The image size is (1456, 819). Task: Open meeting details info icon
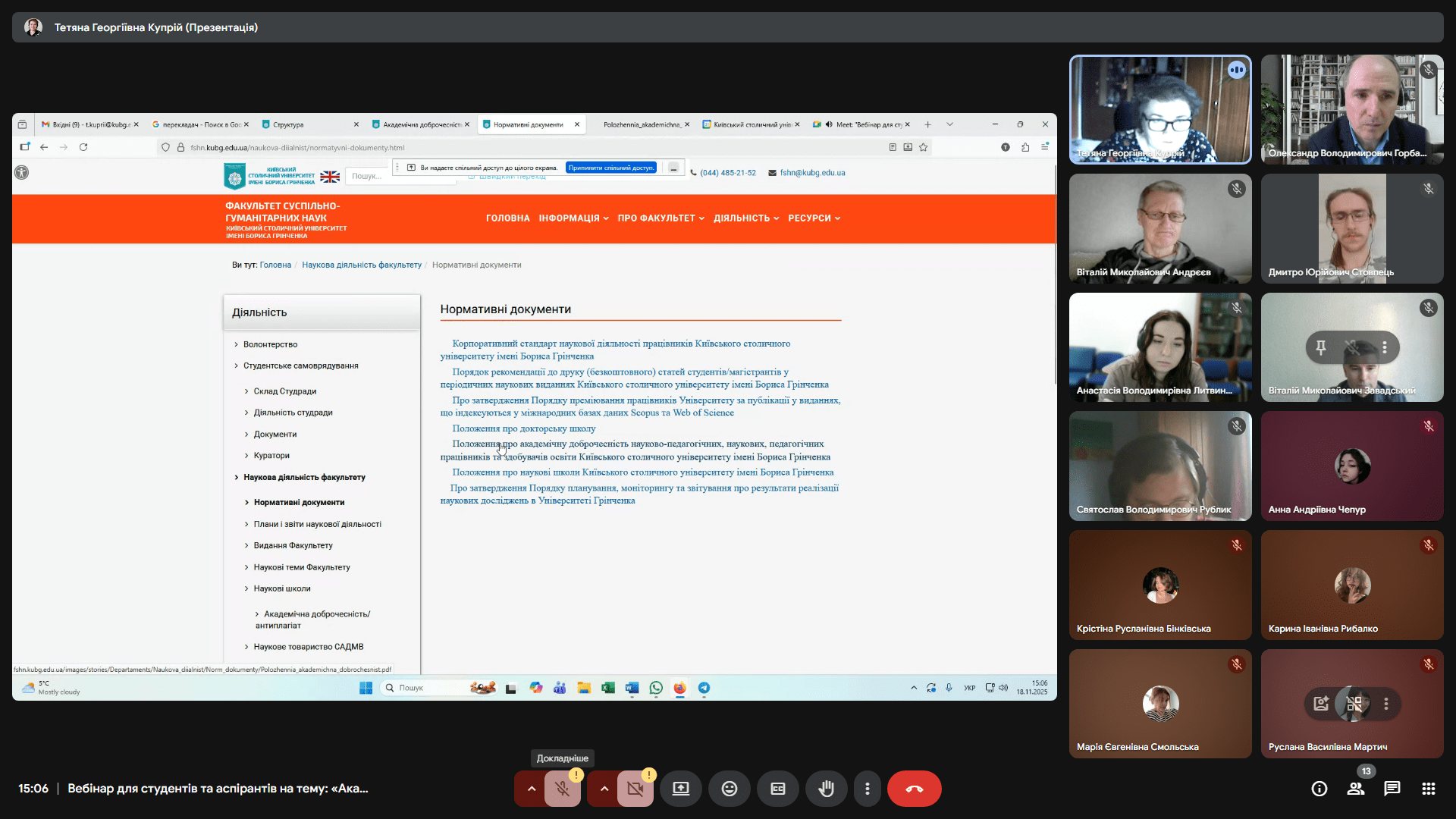coord(1319,789)
